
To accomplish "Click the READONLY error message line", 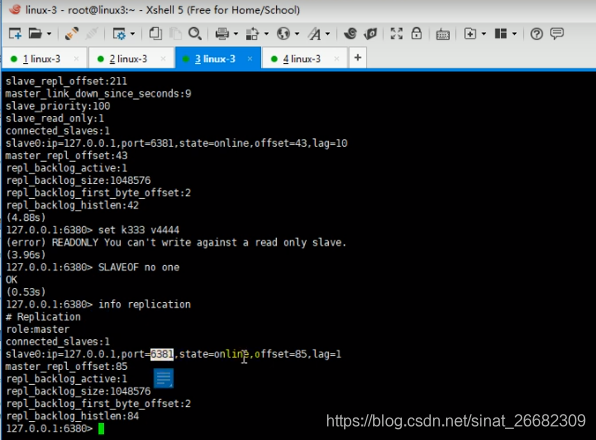I will point(176,242).
